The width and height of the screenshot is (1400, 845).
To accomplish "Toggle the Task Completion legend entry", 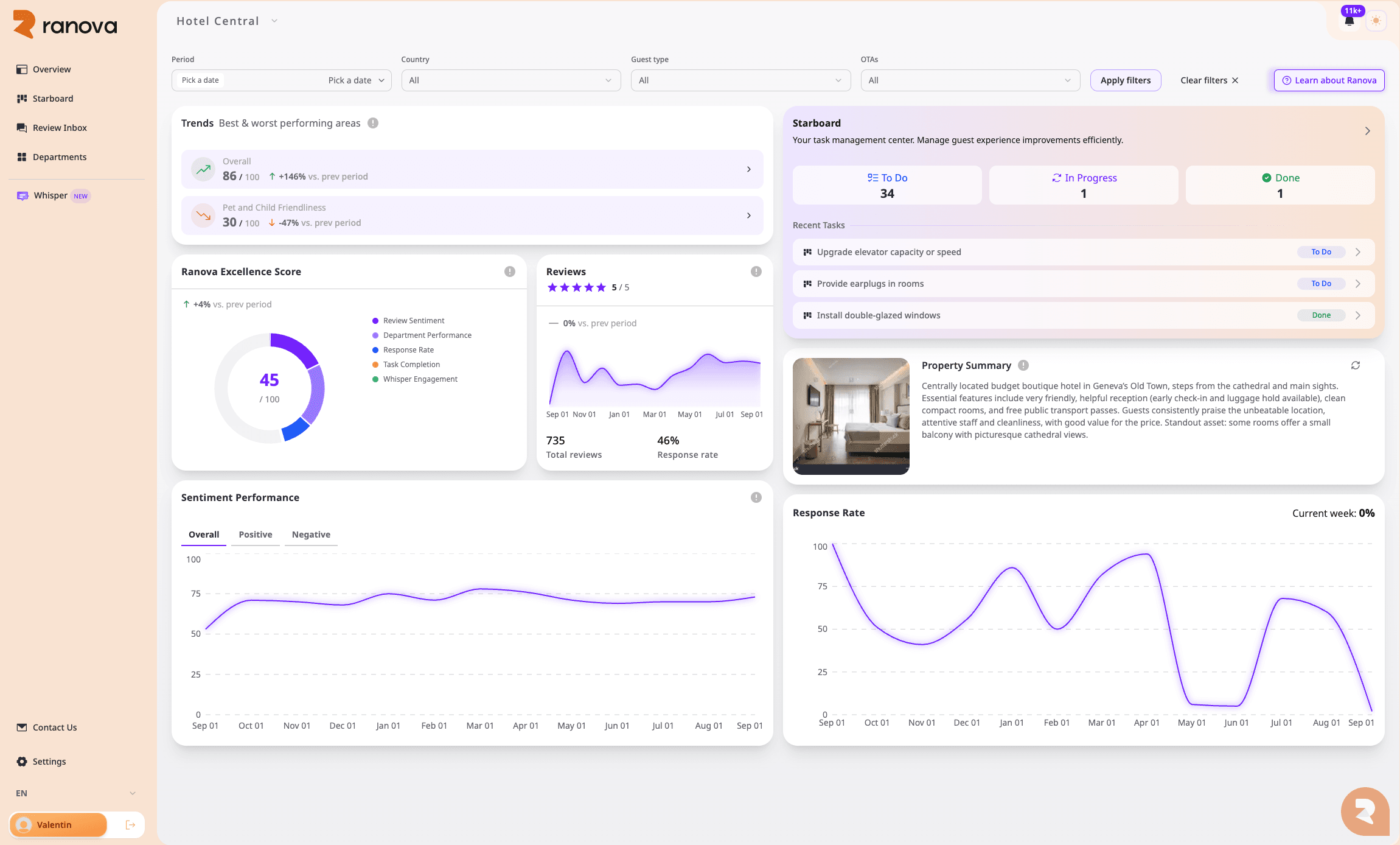I will [411, 365].
